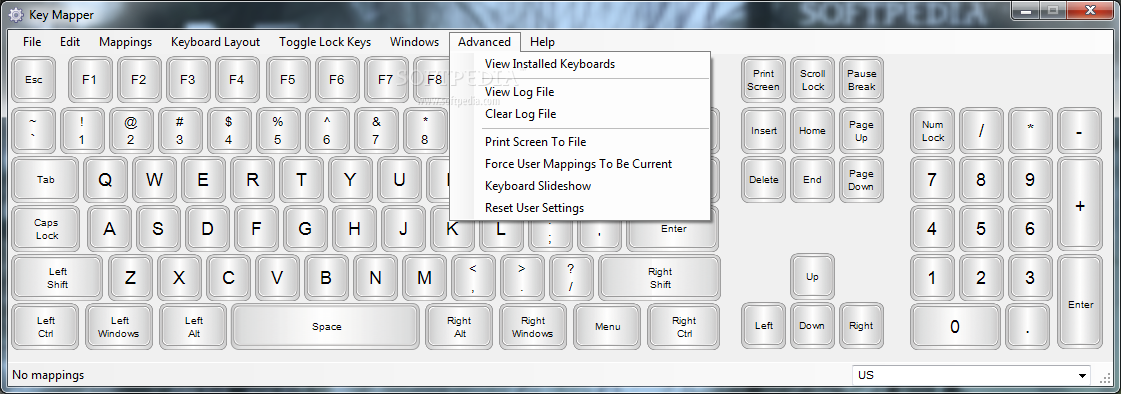Click the tilde backtick key
Image resolution: width=1121 pixels, height=394 pixels.
coord(33,131)
